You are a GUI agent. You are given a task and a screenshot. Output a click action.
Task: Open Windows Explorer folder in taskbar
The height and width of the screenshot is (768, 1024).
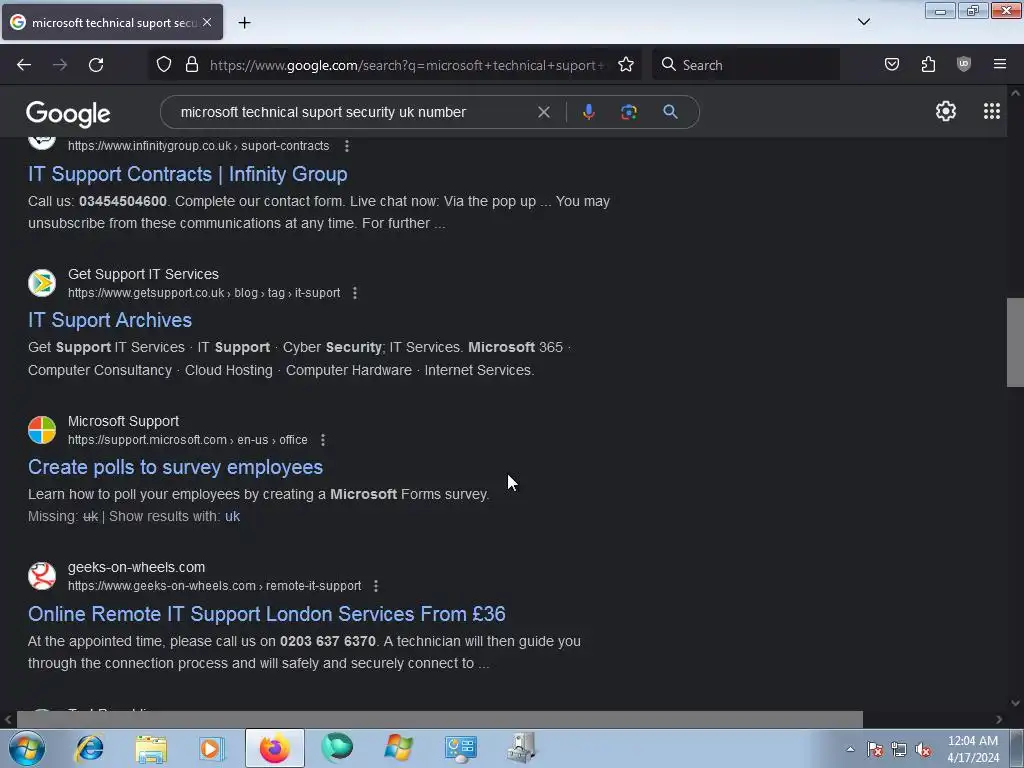pyautogui.click(x=151, y=748)
